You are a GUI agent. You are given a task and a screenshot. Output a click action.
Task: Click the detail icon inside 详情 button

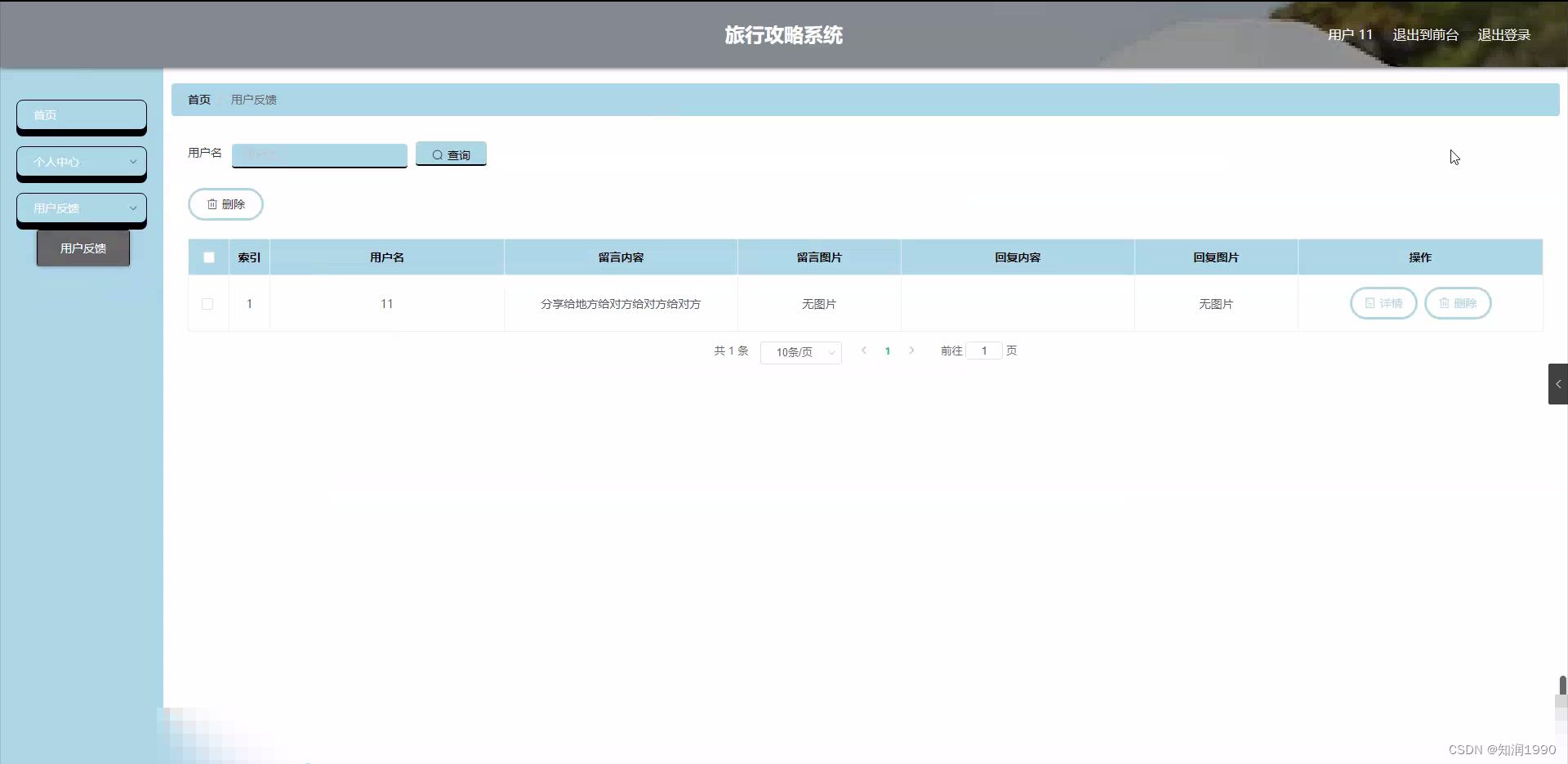coord(1370,303)
